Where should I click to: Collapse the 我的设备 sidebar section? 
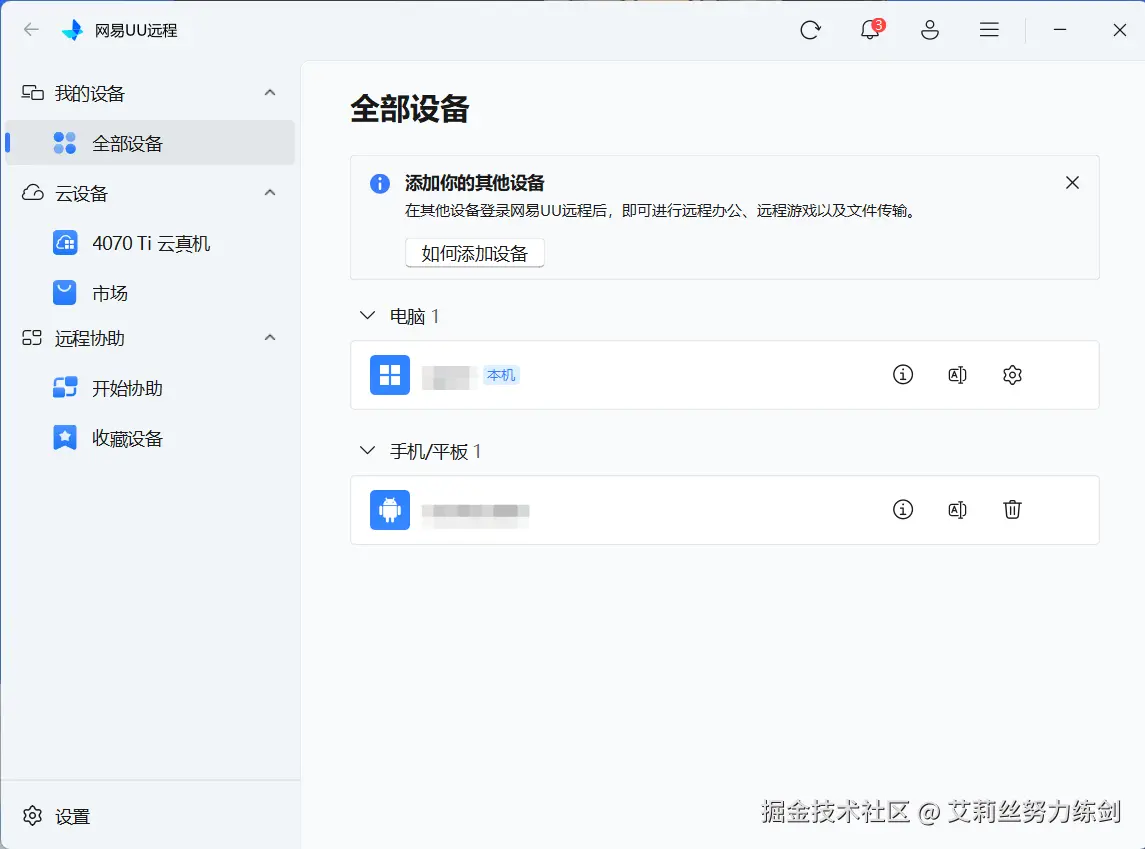pyautogui.click(x=269, y=93)
